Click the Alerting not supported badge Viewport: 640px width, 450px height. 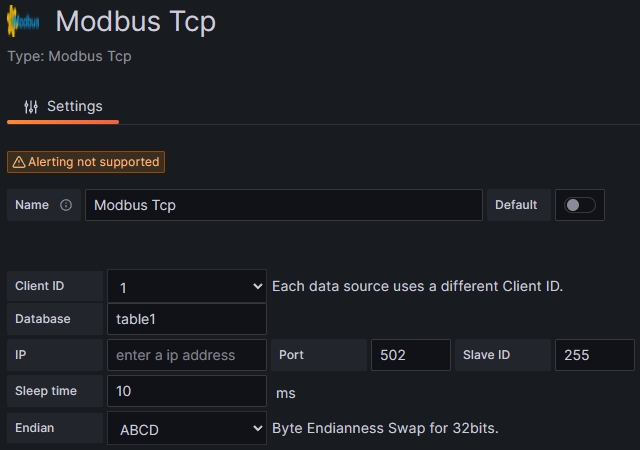pos(86,162)
